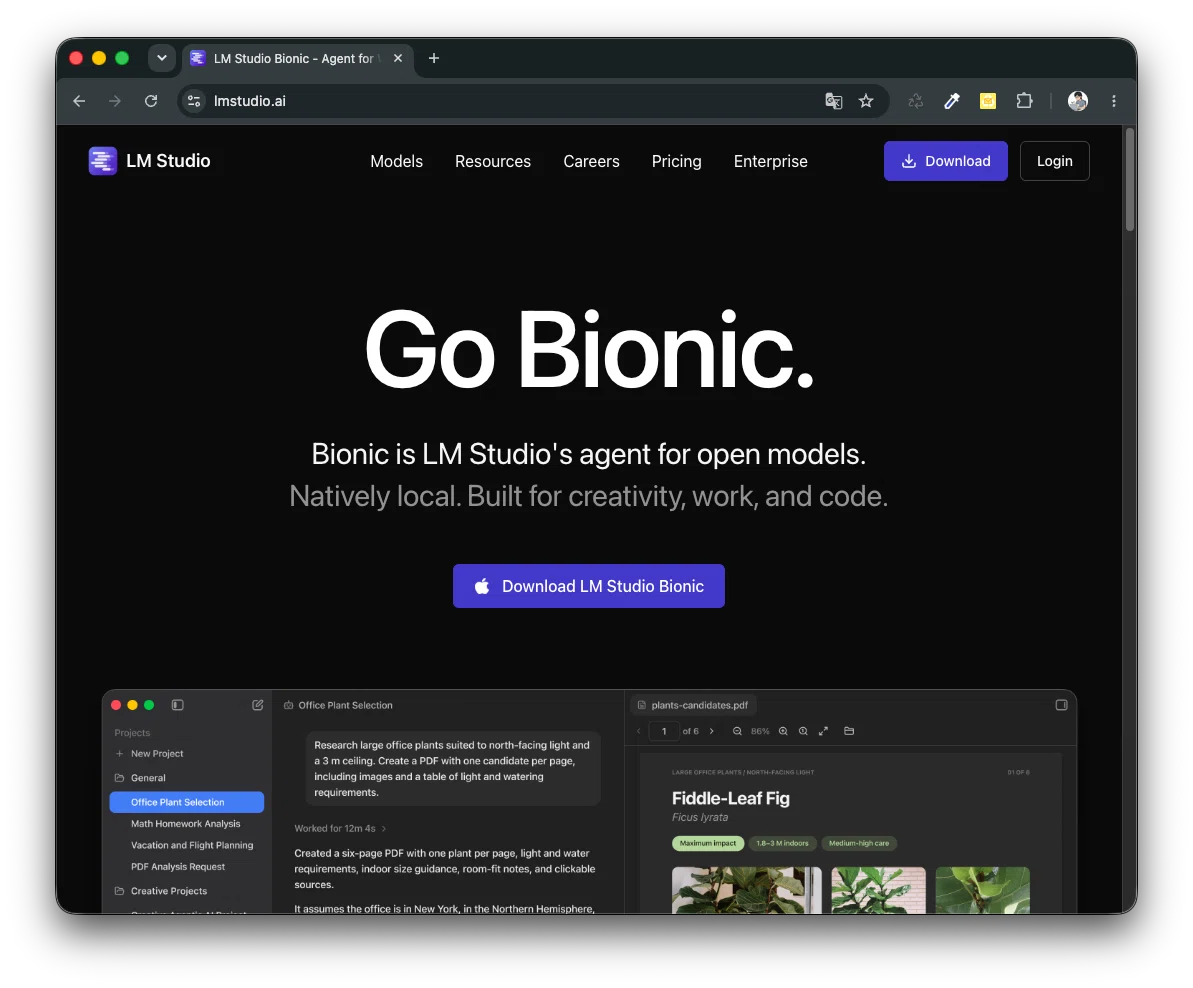Viewport: 1193px width, 988px height.
Task: Expand the Worked for 12m 4s details
Action: point(340,828)
